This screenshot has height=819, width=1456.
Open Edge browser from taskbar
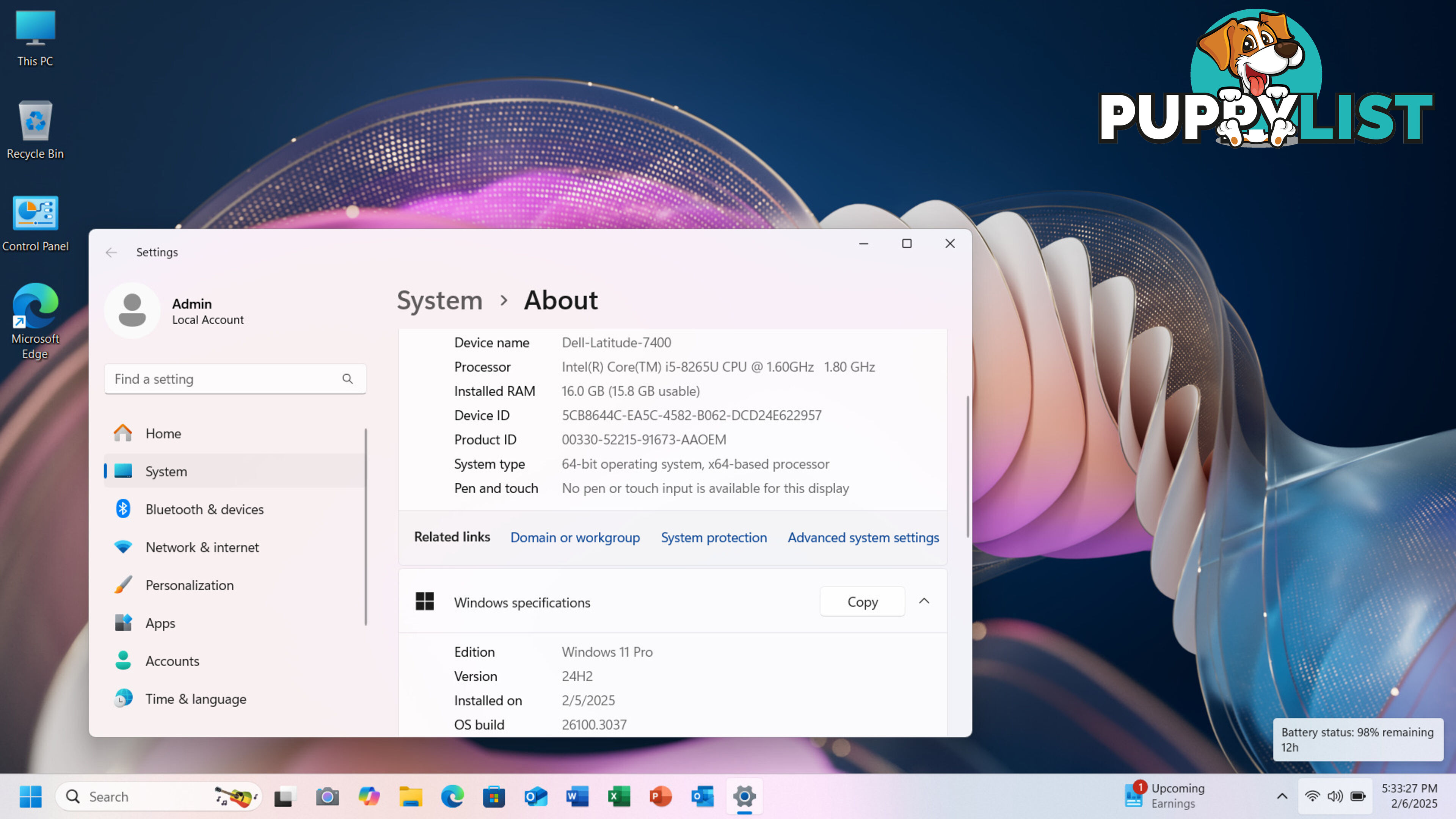(452, 796)
